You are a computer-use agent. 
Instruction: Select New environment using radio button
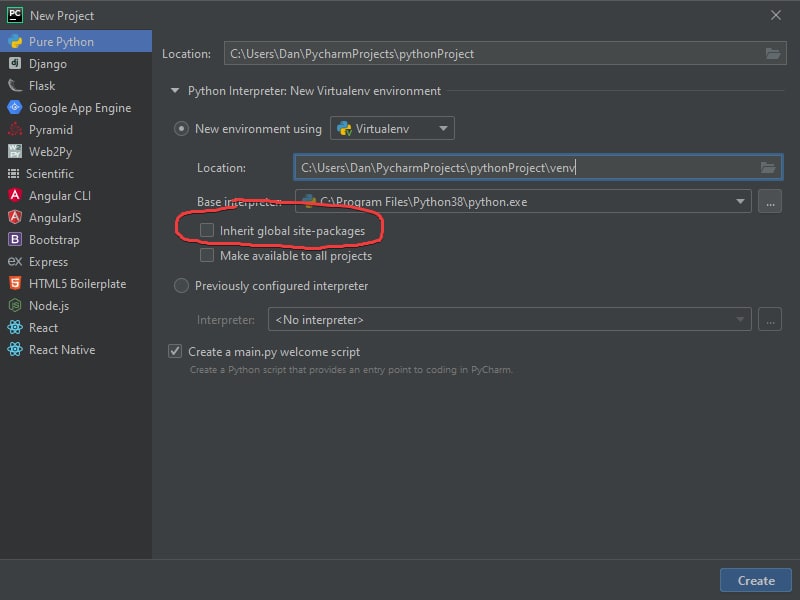(181, 129)
